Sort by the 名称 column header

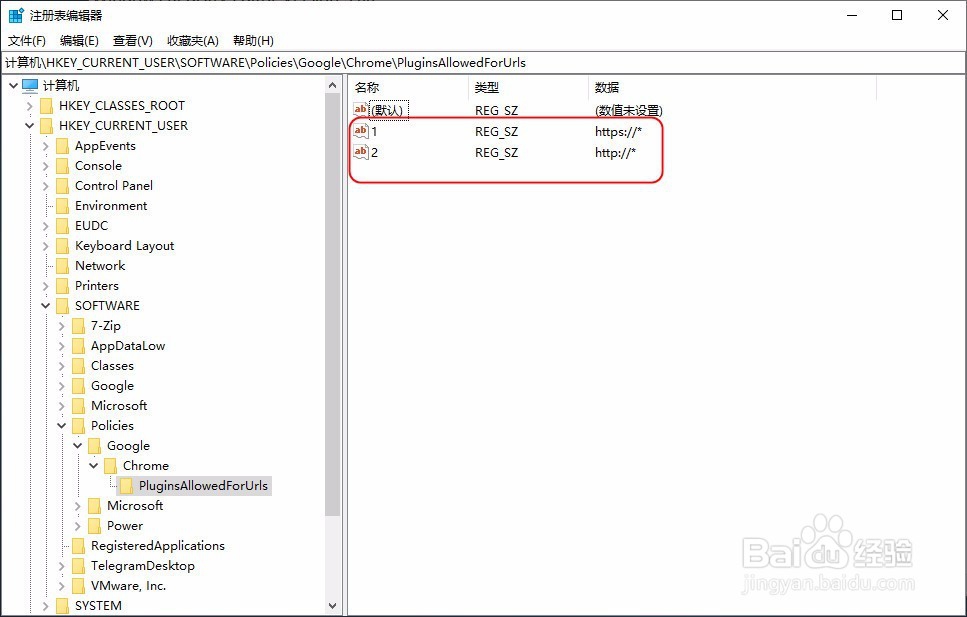pyautogui.click(x=408, y=88)
